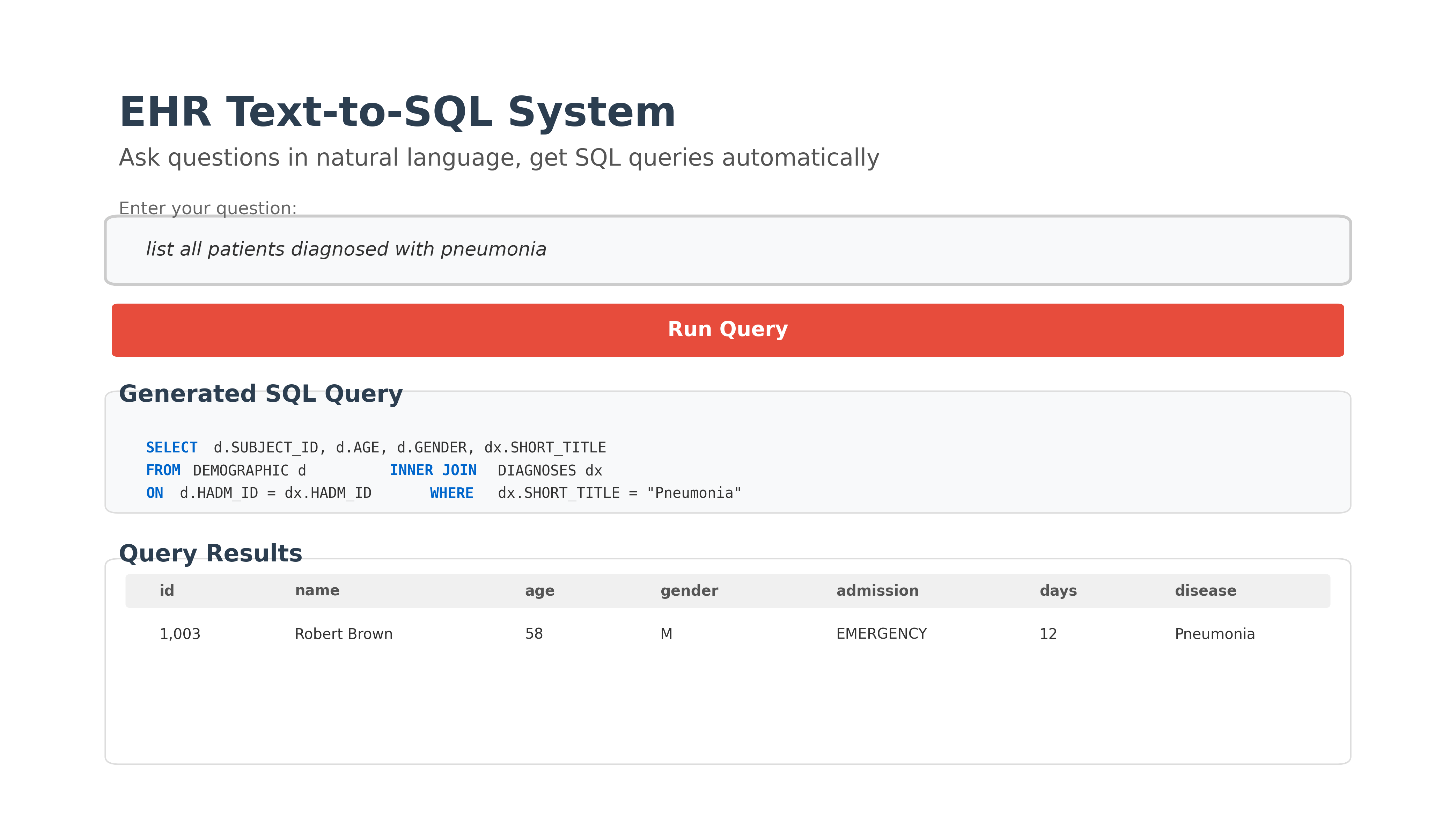Screen dimensions: 1456x828
Task: Click the Pneumonia cell in results
Action: pos(1214,633)
